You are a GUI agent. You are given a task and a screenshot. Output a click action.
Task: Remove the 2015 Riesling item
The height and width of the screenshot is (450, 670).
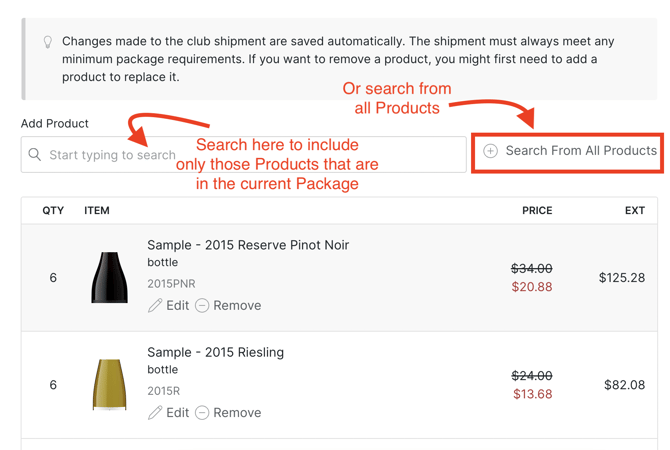pyautogui.click(x=236, y=413)
